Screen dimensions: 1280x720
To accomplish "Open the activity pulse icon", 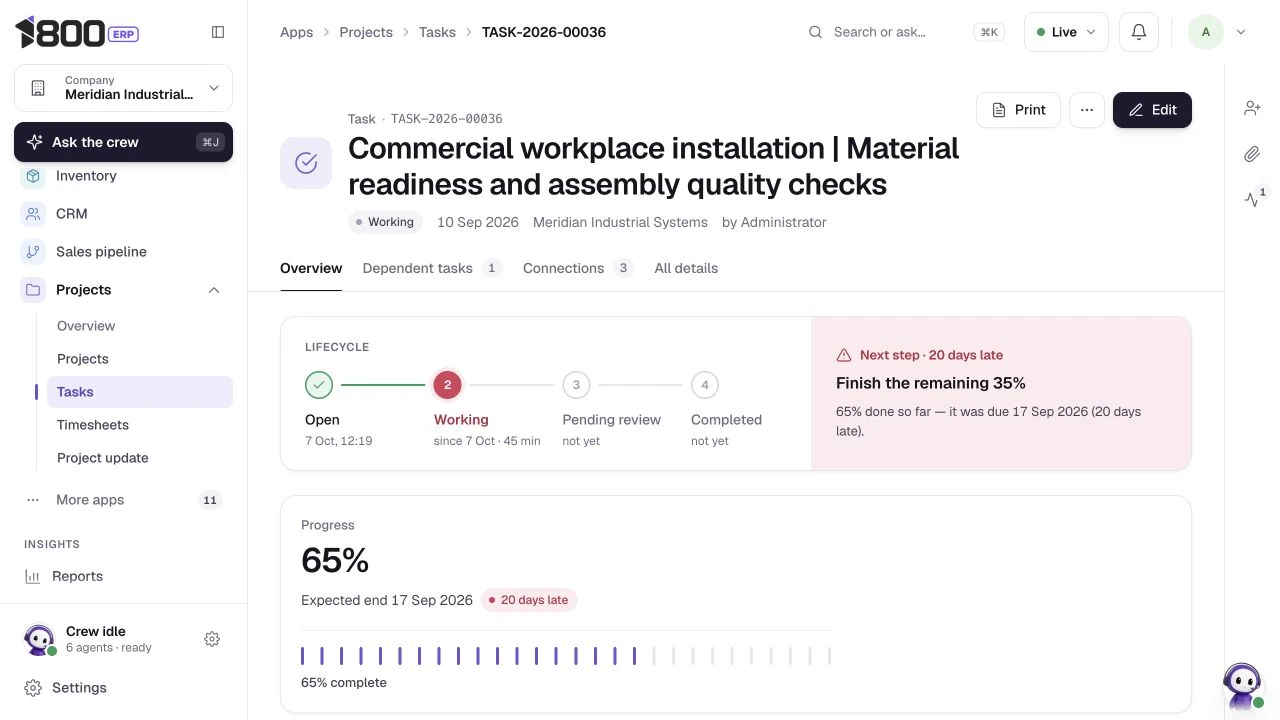I will click(1252, 199).
